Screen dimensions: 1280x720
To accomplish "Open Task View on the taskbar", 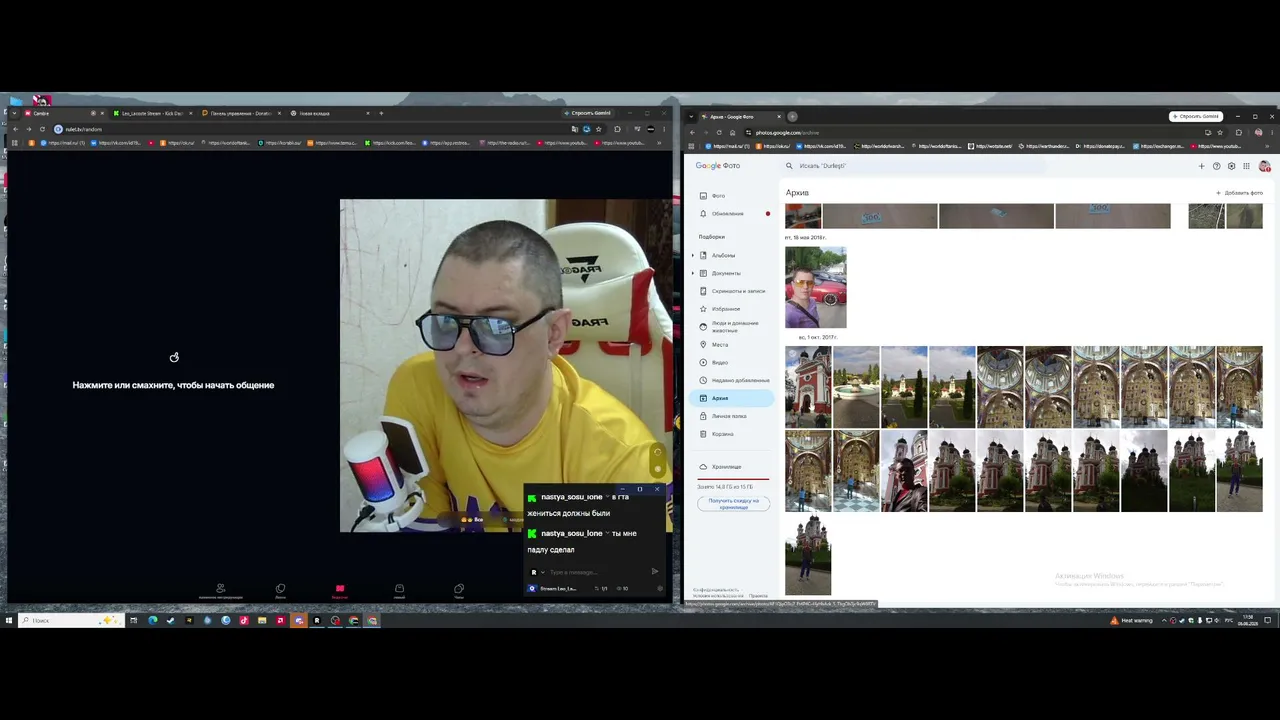I will [x=133, y=621].
